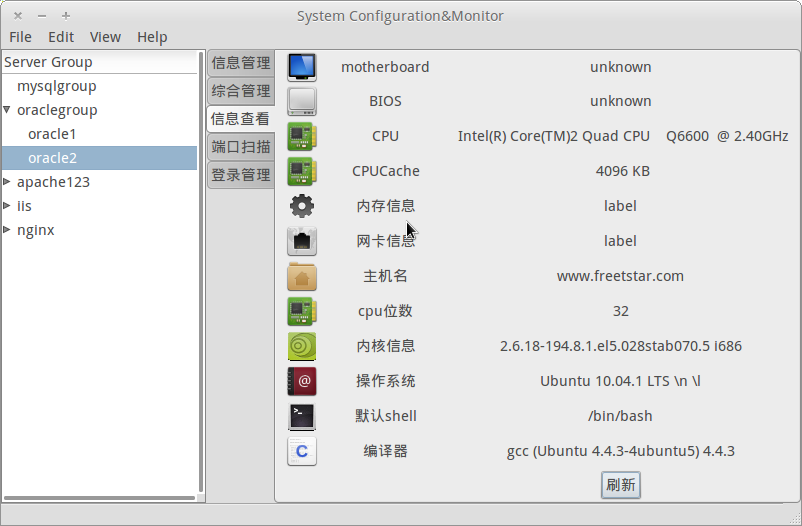Viewport: 802px width, 526px height.
Task: Click the green spiral icon beside 内核信息
Action: 302,346
